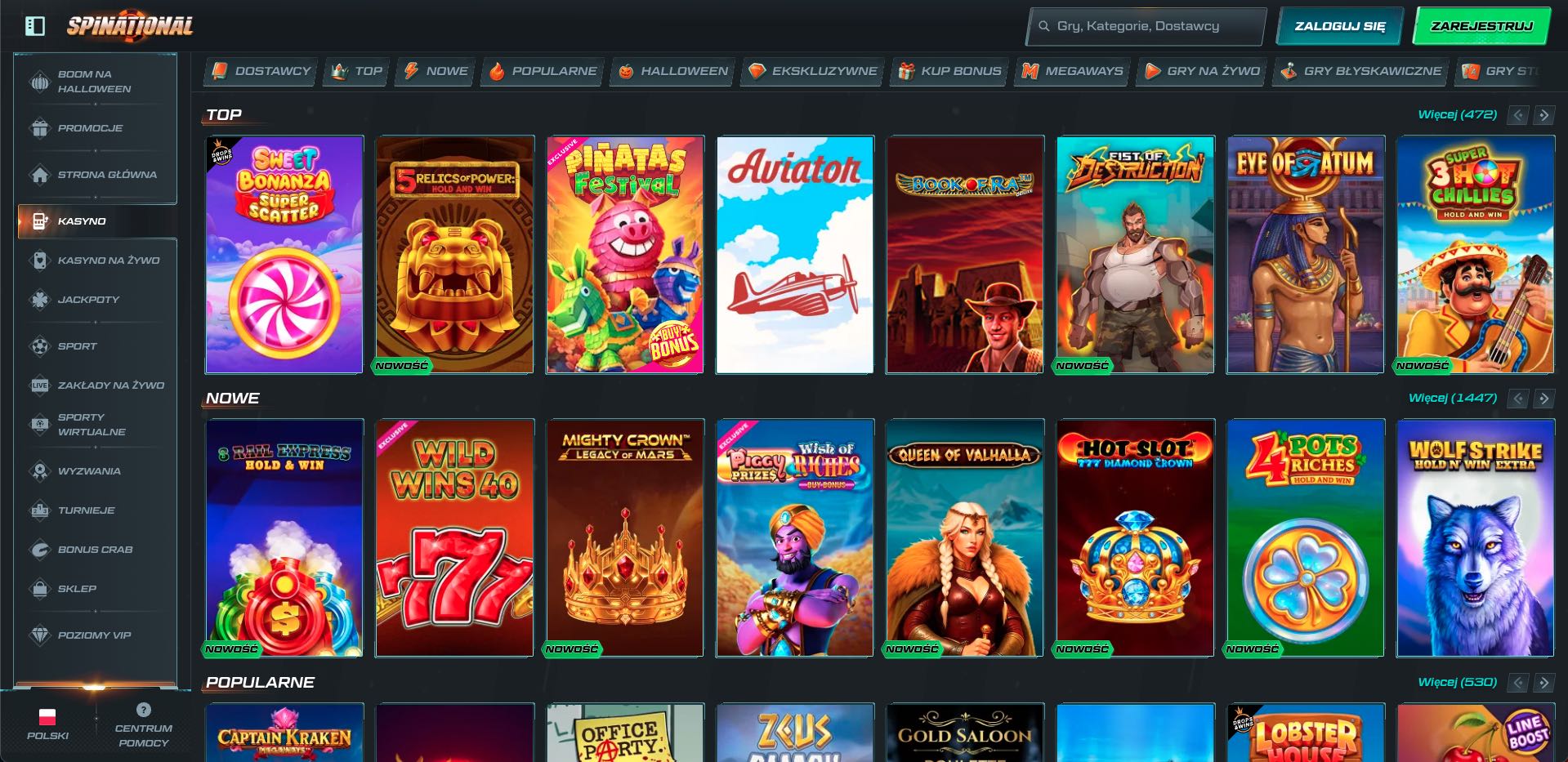1568x762 pixels.
Task: Open the Aviator game thumbnail
Action: [795, 254]
